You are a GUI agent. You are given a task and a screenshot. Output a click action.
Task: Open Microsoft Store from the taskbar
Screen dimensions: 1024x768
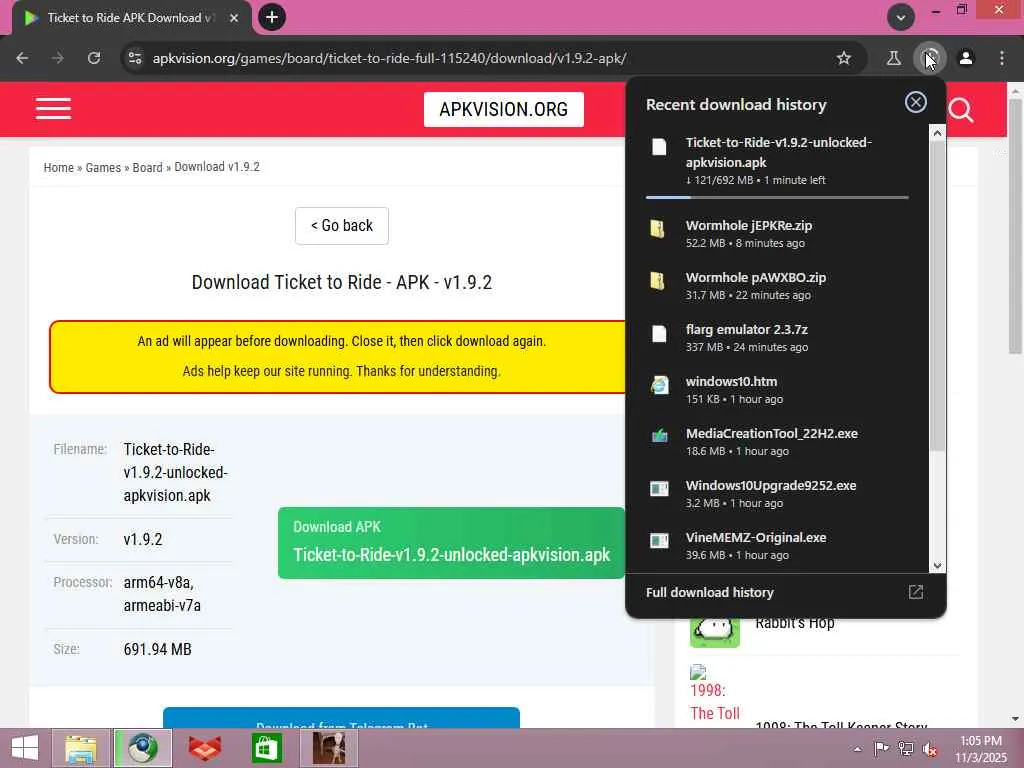click(266, 748)
